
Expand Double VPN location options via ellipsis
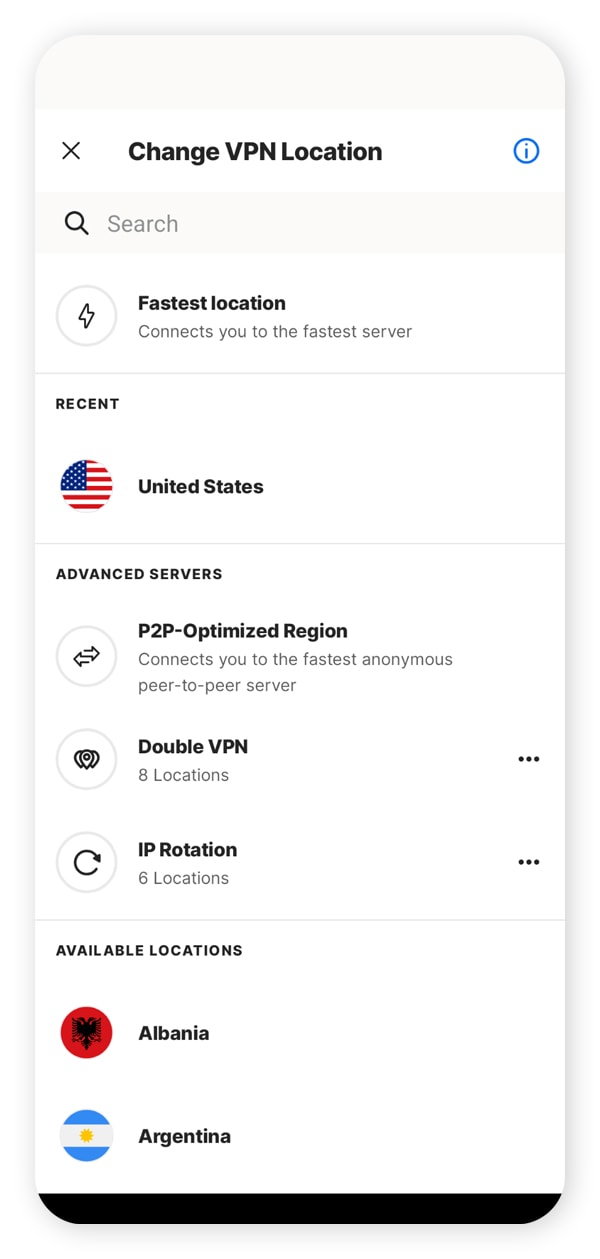pyautogui.click(x=529, y=759)
